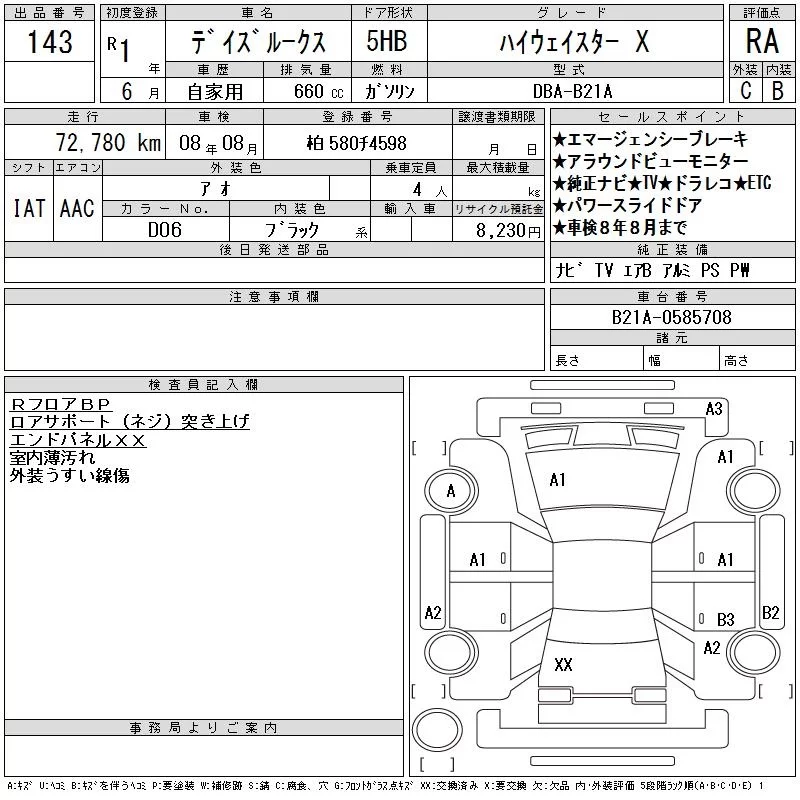This screenshot has width=800, height=800.
Task: Click sales point アラウンドビューモニター
Action: [x=650, y=162]
